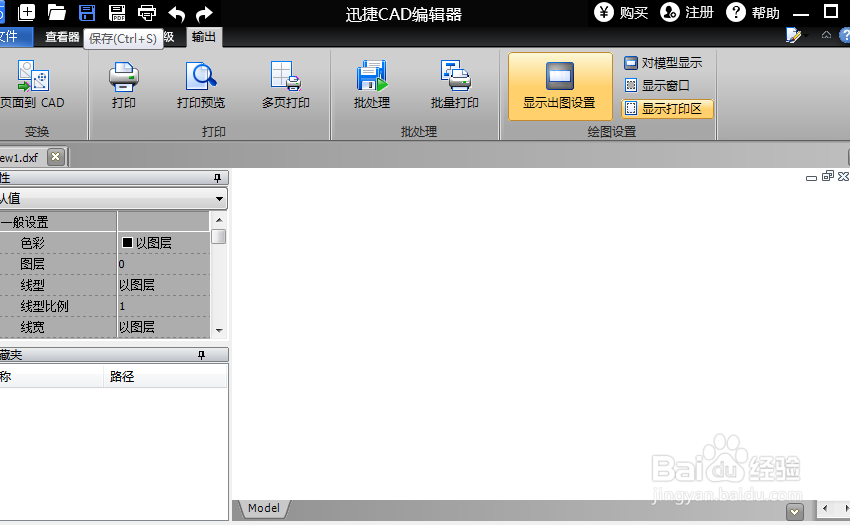Convert the page to CAD (页面到 CAD)

(33, 84)
